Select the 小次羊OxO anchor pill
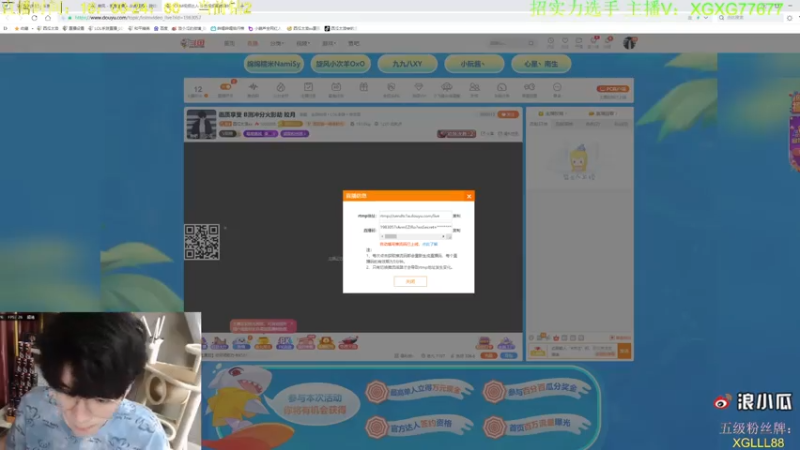This screenshot has width=800, height=450. point(340,64)
